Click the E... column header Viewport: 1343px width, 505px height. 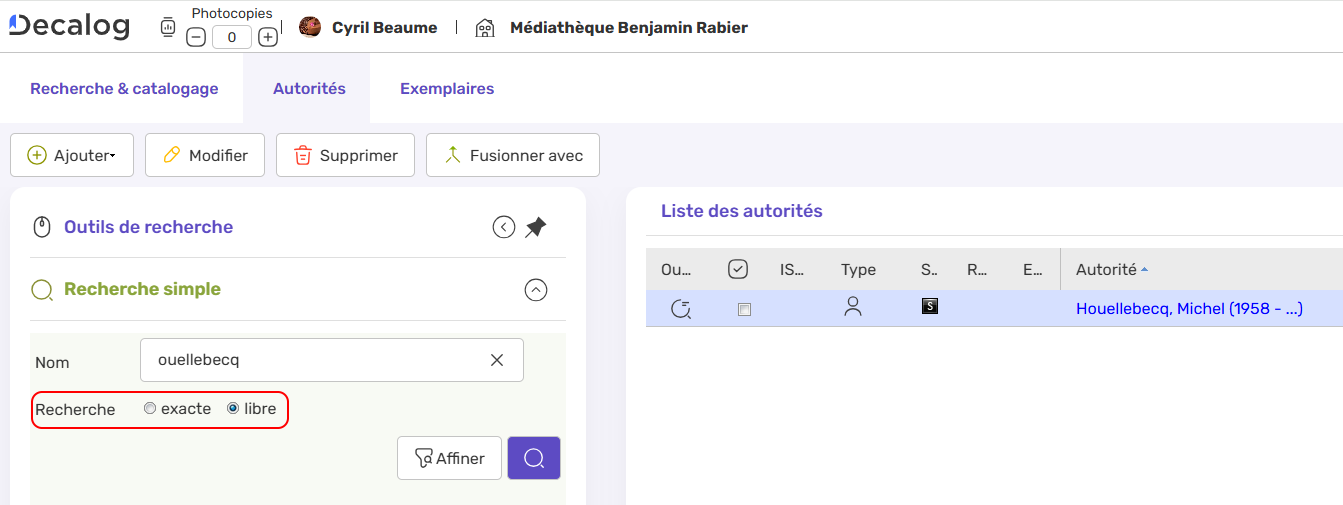coord(1032,269)
